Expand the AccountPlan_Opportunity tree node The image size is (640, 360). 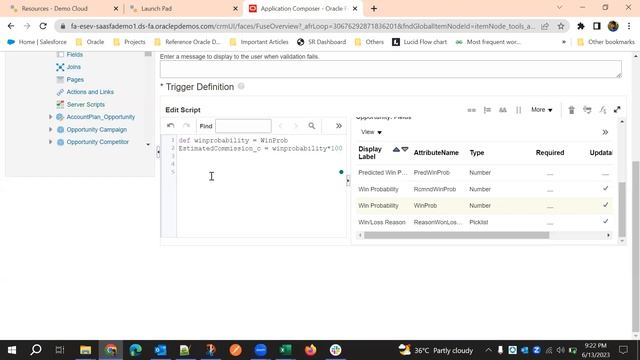pyautogui.click(x=51, y=117)
